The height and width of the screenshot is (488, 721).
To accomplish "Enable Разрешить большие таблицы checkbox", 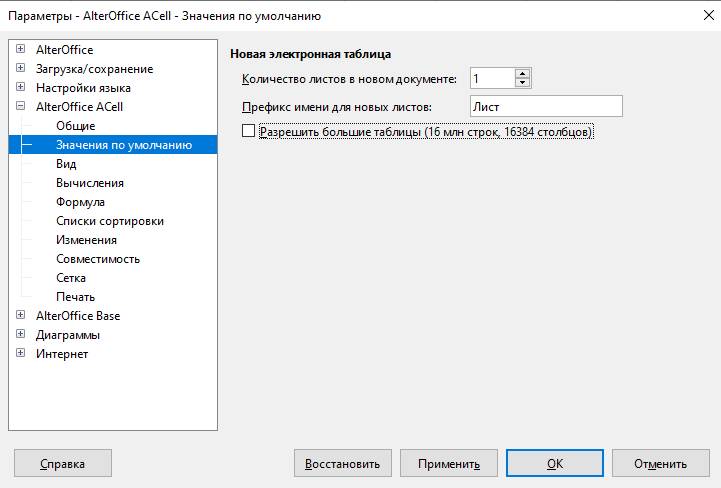I will point(248,131).
